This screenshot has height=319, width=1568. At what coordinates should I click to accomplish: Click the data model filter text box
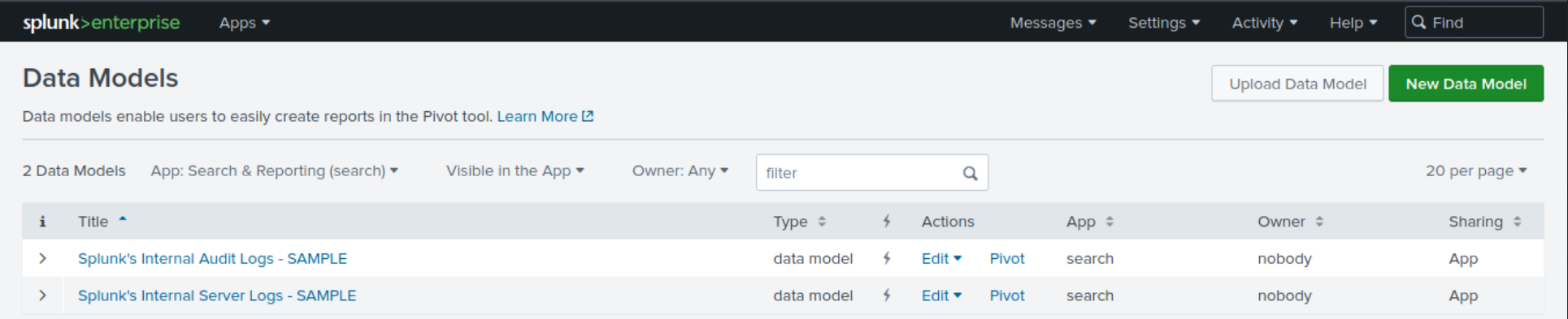871,173
